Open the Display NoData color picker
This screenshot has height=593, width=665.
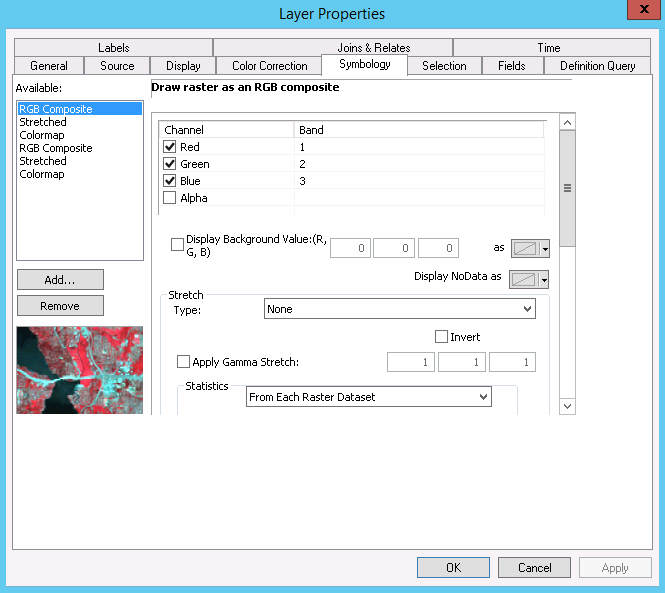click(529, 279)
